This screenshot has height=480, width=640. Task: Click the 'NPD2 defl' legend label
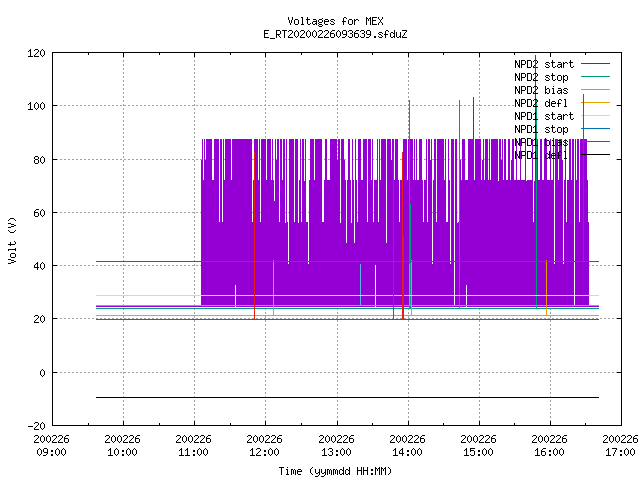(x=541, y=103)
